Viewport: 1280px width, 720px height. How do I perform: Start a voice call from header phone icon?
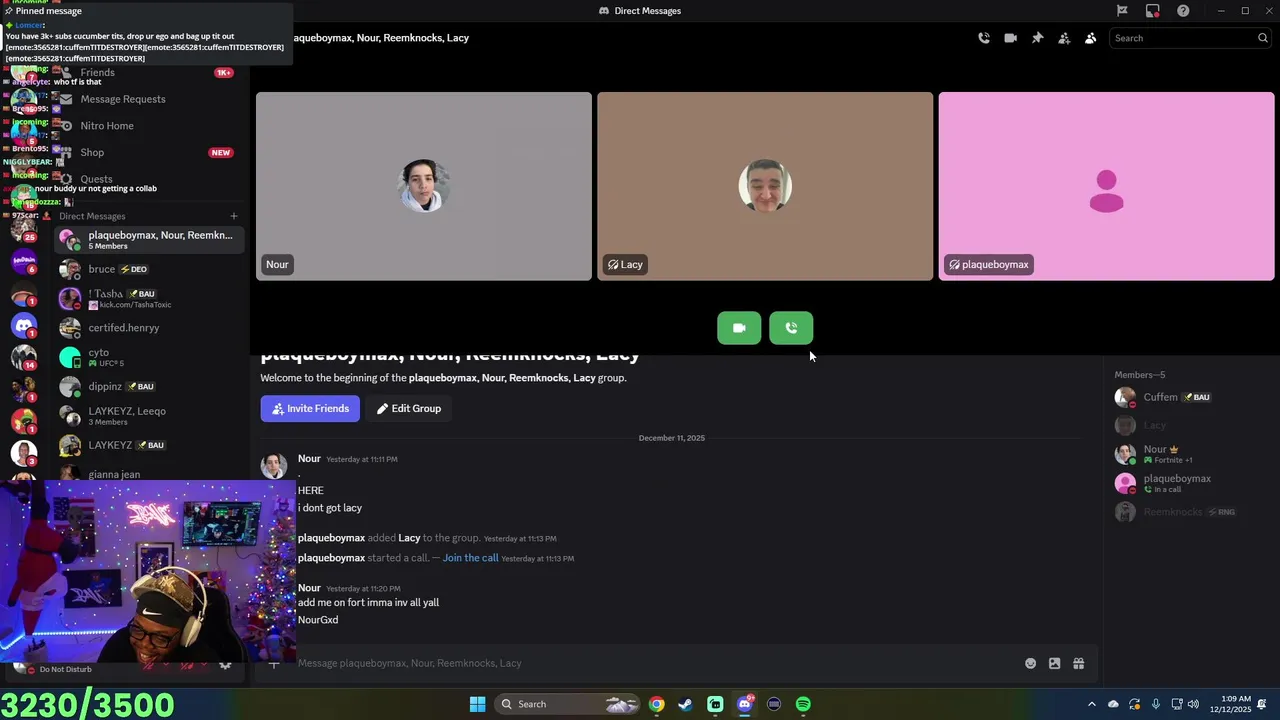click(984, 38)
